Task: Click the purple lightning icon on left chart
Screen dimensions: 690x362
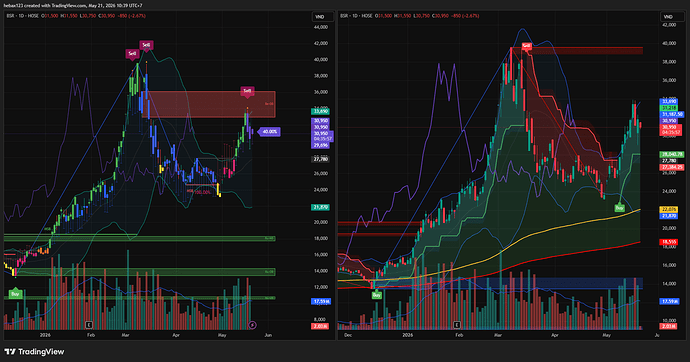Action: (x=252, y=325)
